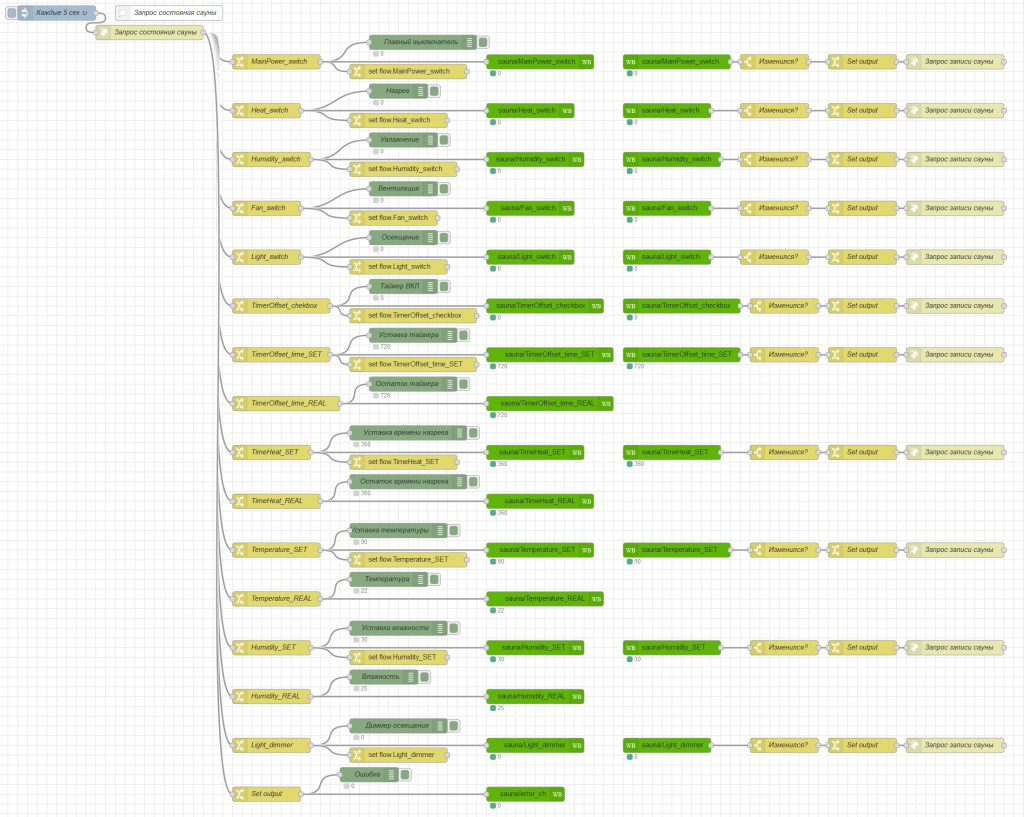Viewport: 1024px width, 817px height.
Task: Click the WB icon on sauna/TimeHeat_REAL node
Action: pyautogui.click(x=586, y=501)
